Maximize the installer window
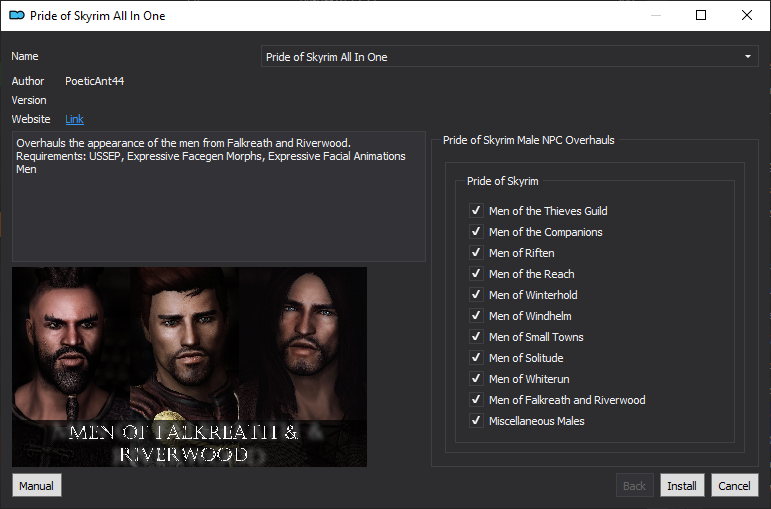Image resolution: width=771 pixels, height=509 pixels. 701,15
